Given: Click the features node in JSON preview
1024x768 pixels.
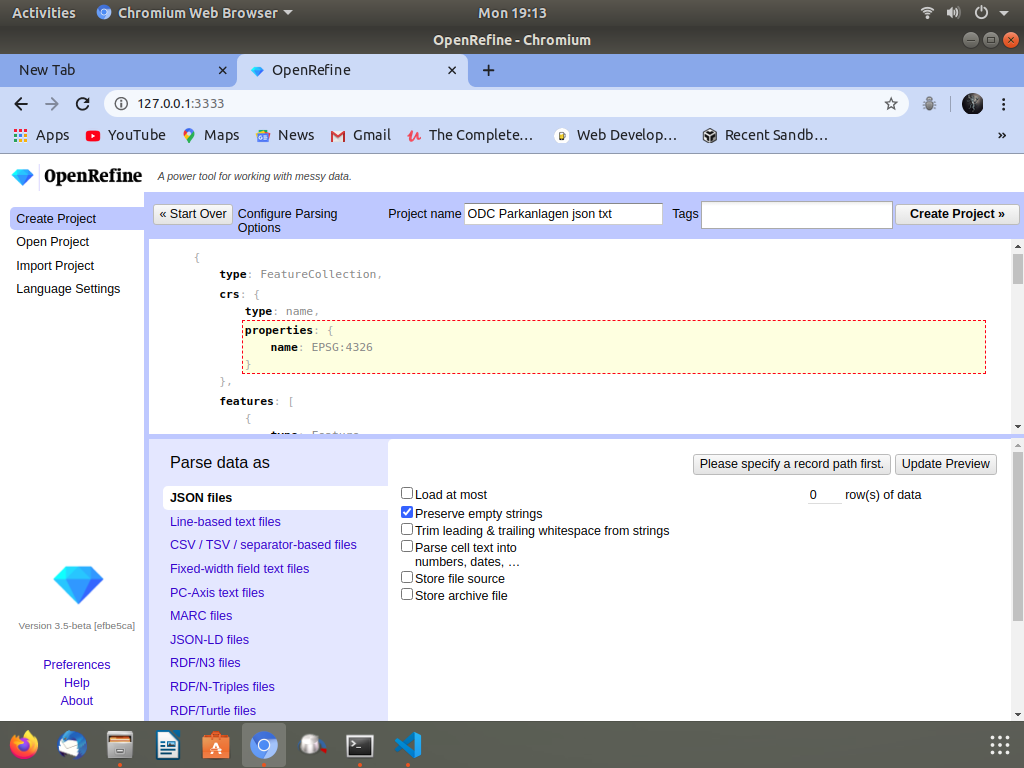Looking at the screenshot, I should (246, 401).
